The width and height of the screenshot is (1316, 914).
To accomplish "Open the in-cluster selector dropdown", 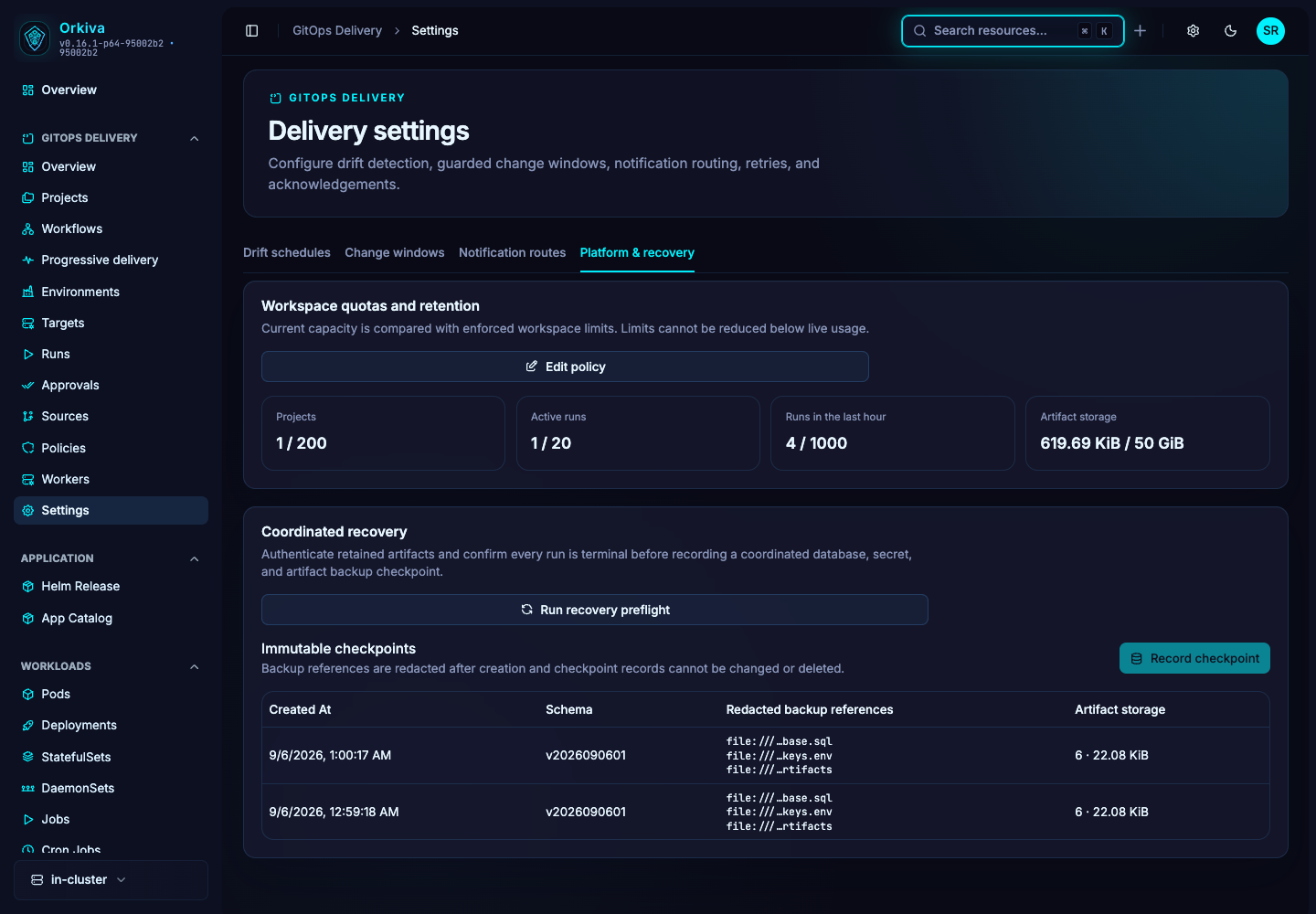I will 111,879.
